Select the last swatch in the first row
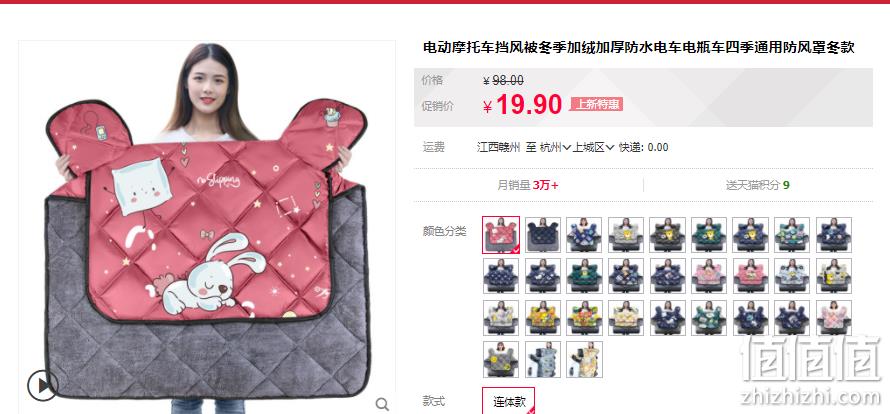 833,235
